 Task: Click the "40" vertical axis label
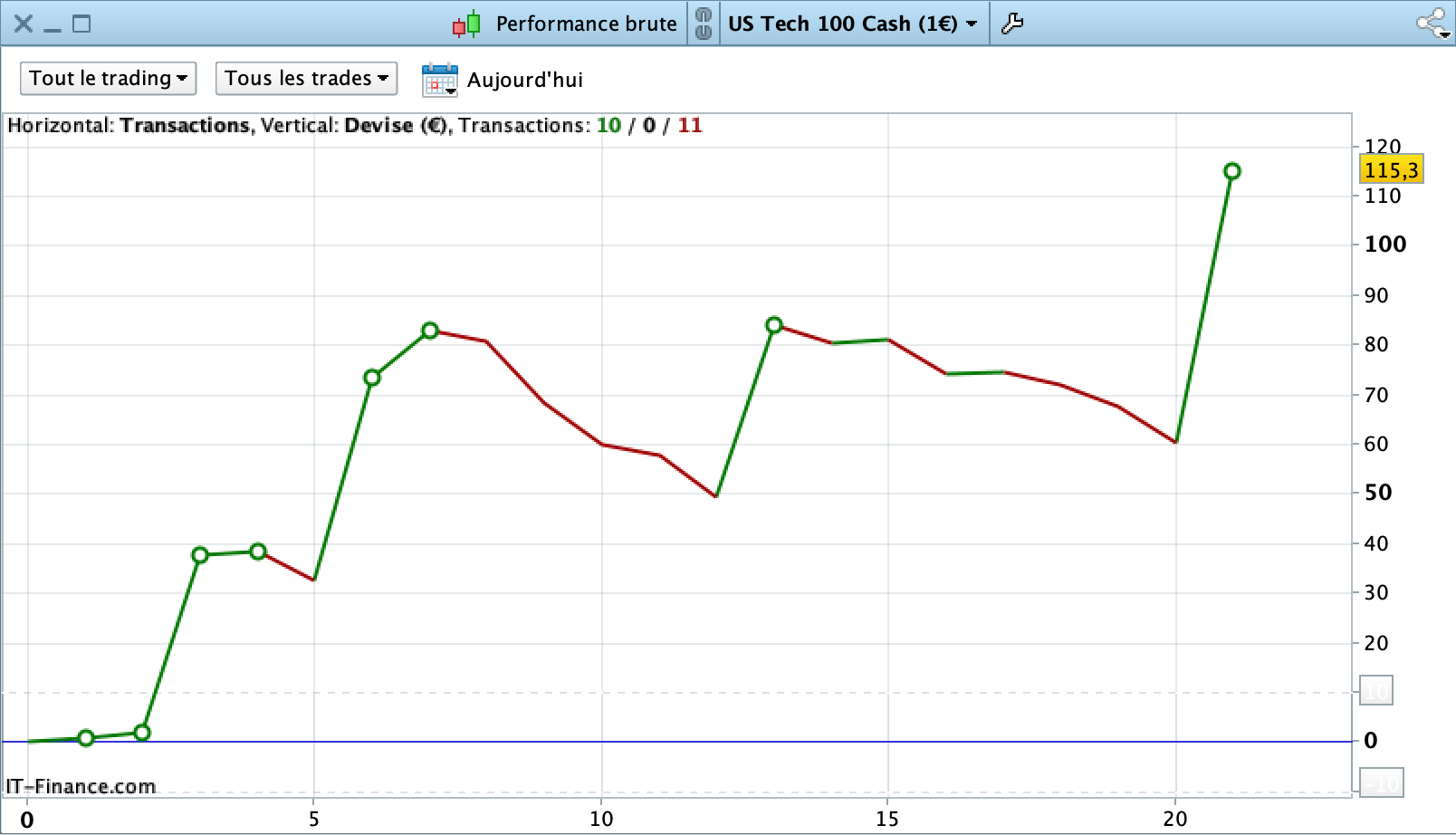tap(1376, 543)
